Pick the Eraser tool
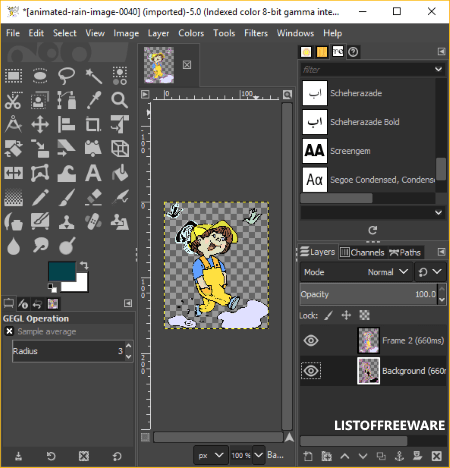The width and height of the screenshot is (450, 468). [93, 197]
